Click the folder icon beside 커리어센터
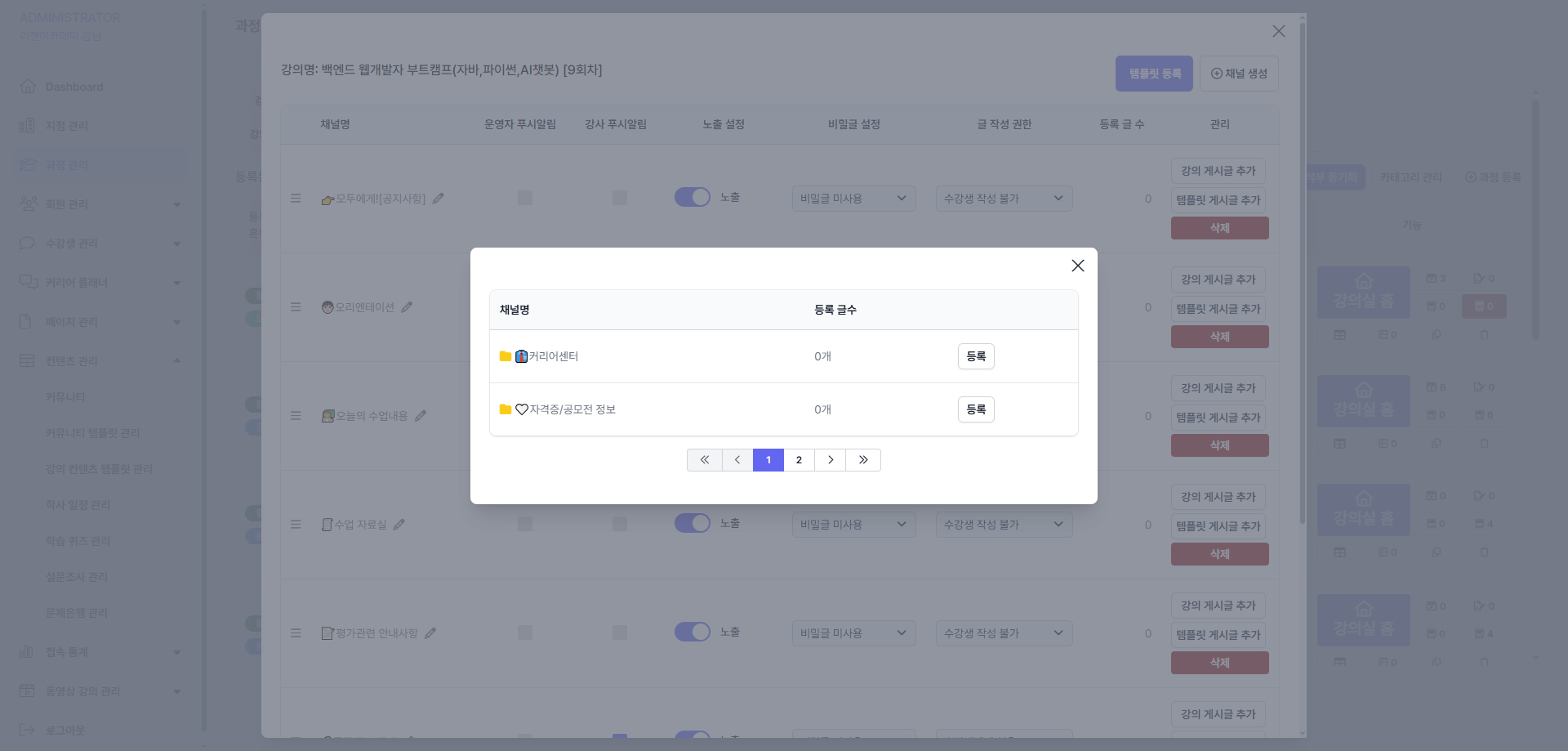Image resolution: width=1568 pixels, height=751 pixels. (x=506, y=356)
